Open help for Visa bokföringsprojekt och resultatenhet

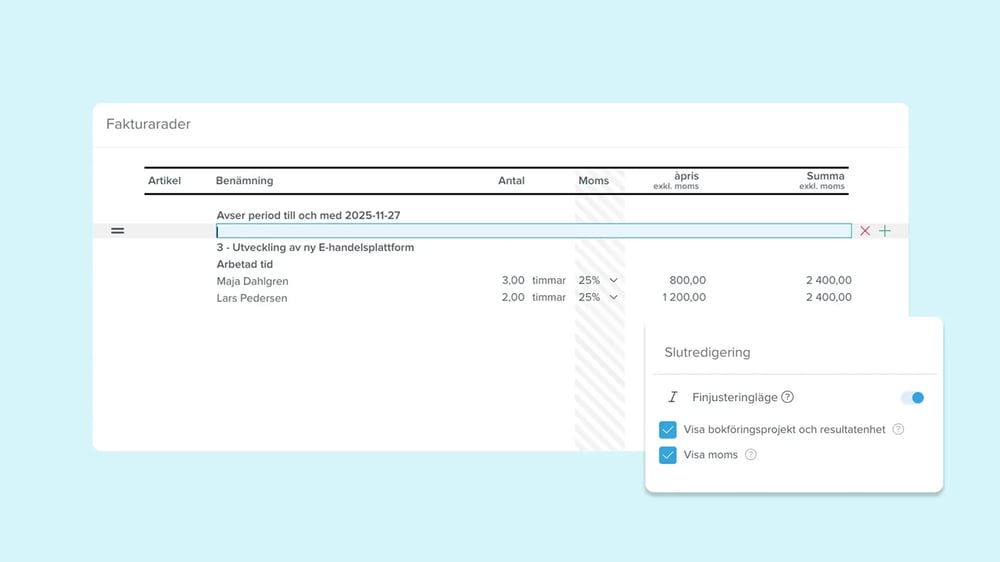point(898,429)
